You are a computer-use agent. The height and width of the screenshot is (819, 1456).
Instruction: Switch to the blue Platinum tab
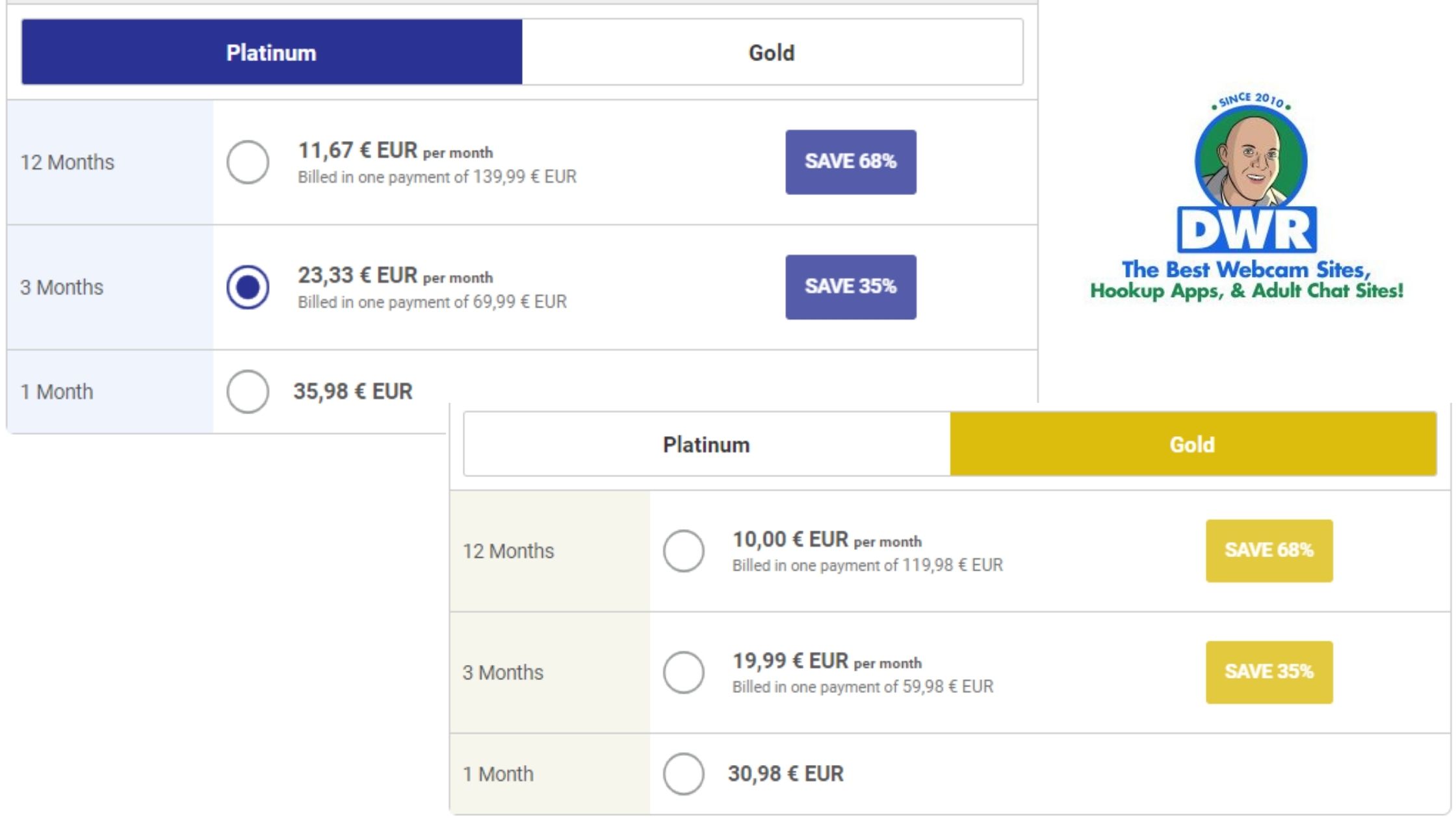click(272, 52)
